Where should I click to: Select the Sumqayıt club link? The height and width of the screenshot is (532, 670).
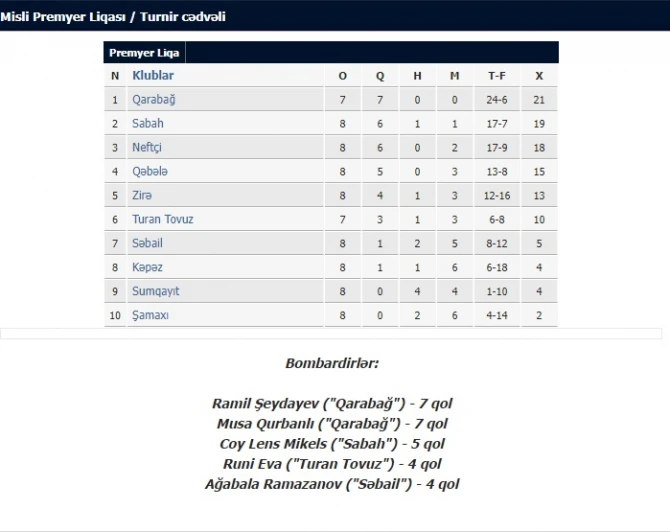tap(156, 291)
